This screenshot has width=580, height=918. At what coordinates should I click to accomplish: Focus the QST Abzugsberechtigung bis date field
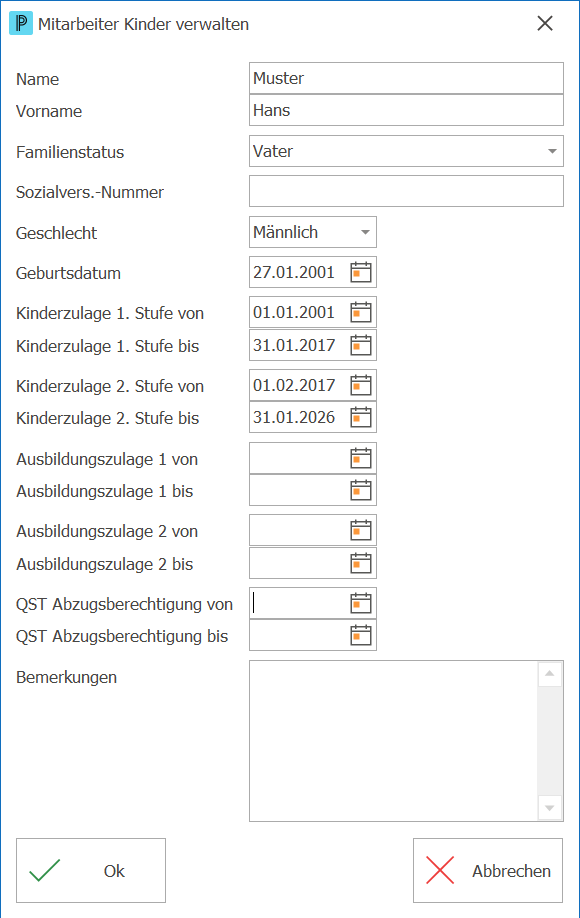click(313, 635)
